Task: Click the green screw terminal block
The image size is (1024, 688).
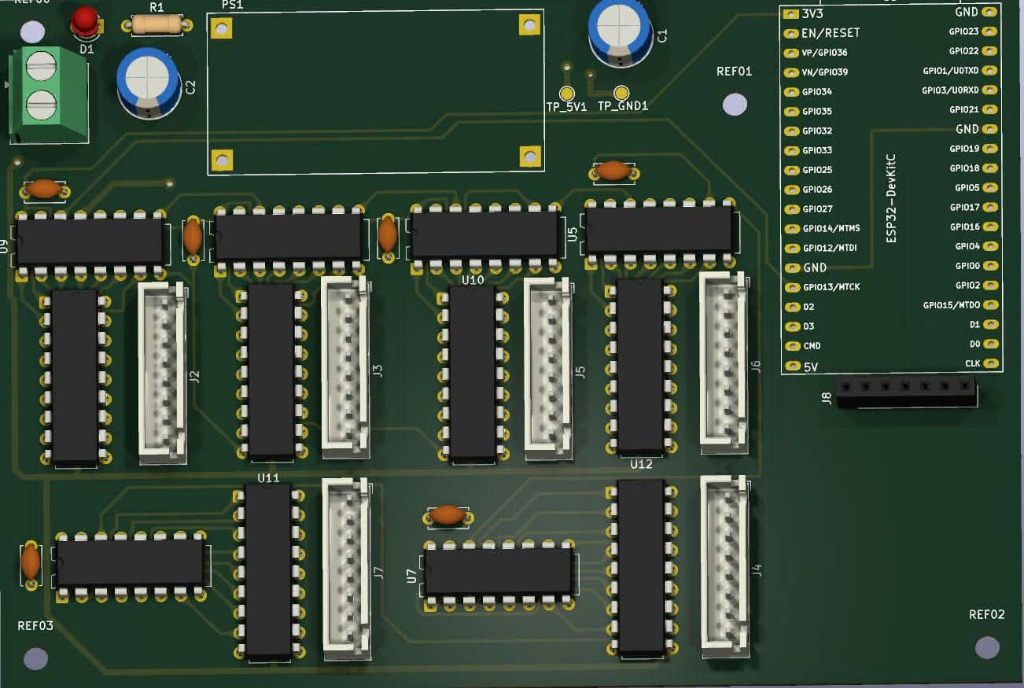Action: tap(48, 95)
